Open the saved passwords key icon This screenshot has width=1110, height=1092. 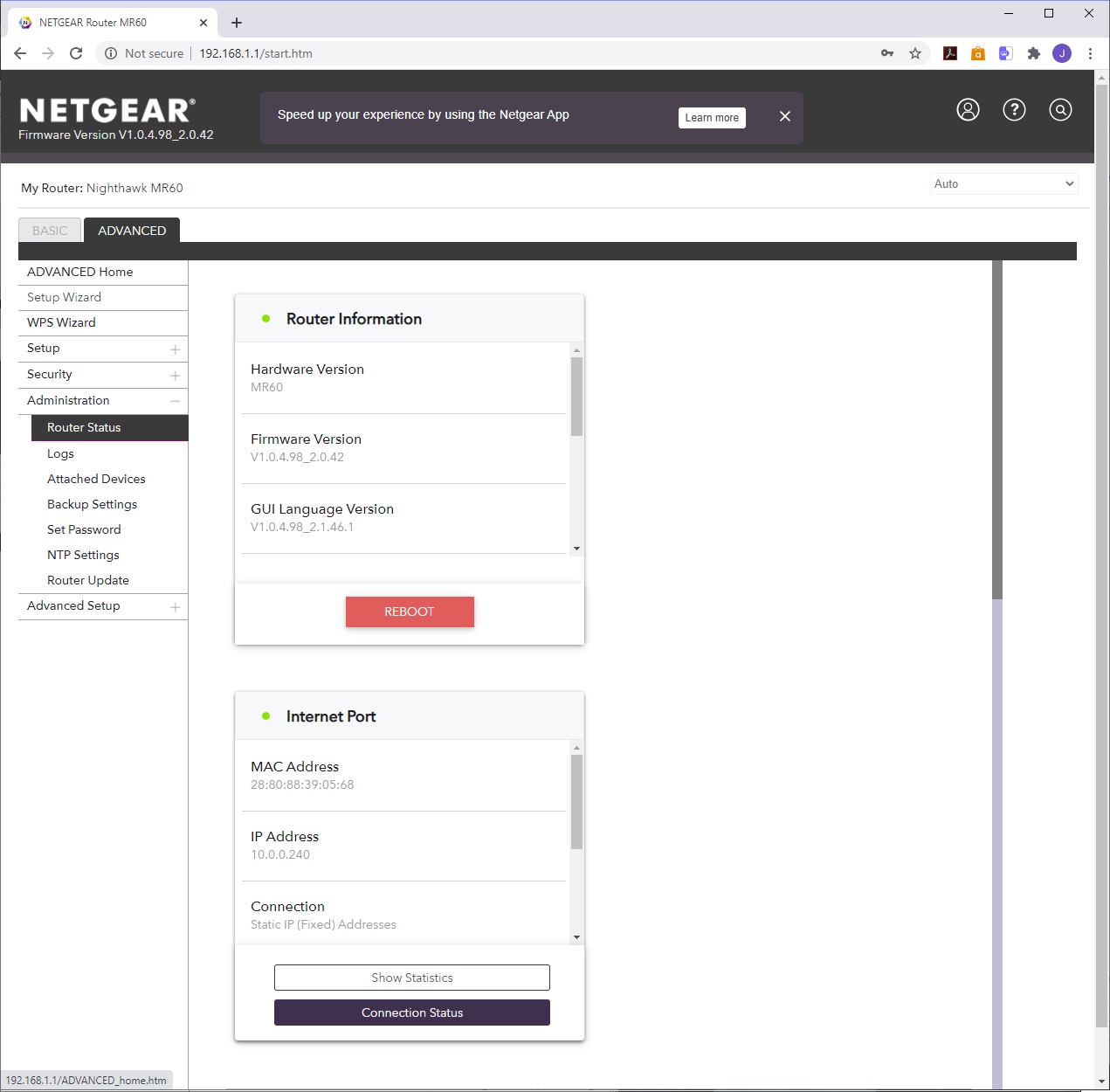click(887, 53)
